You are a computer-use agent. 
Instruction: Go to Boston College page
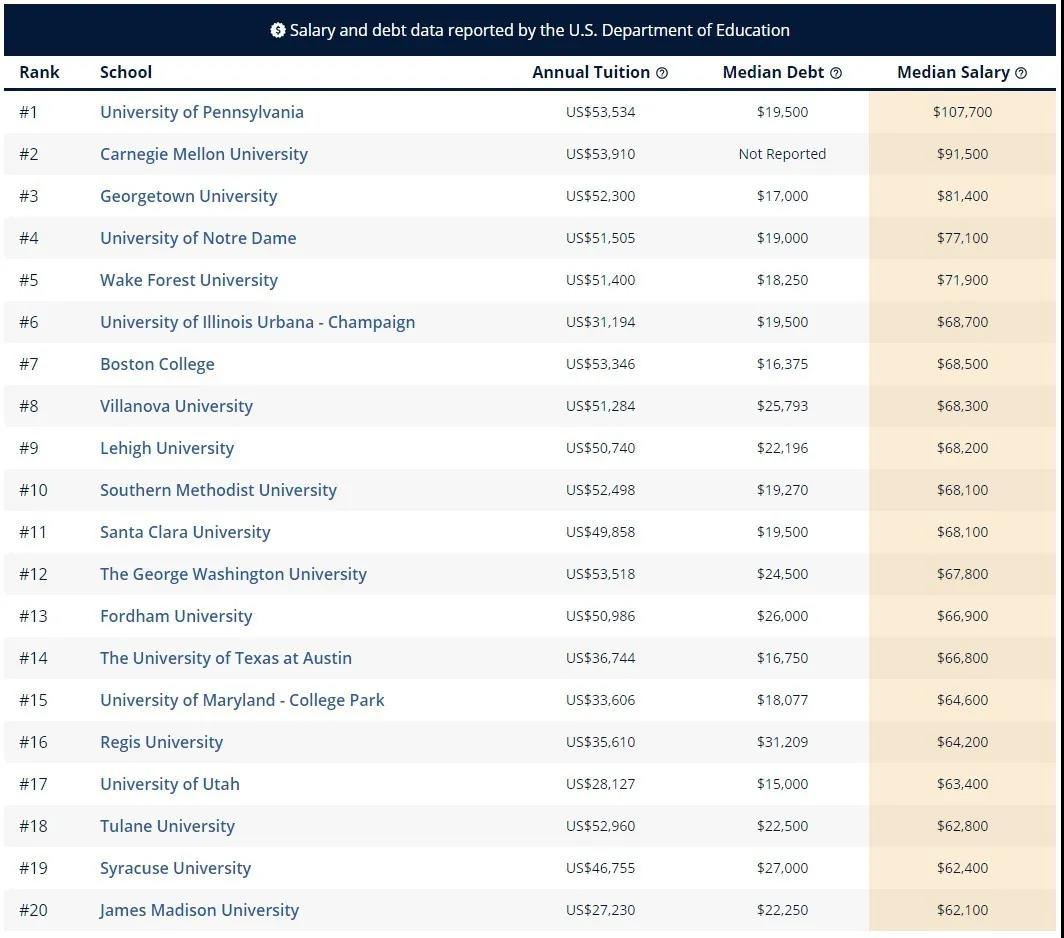[157, 364]
